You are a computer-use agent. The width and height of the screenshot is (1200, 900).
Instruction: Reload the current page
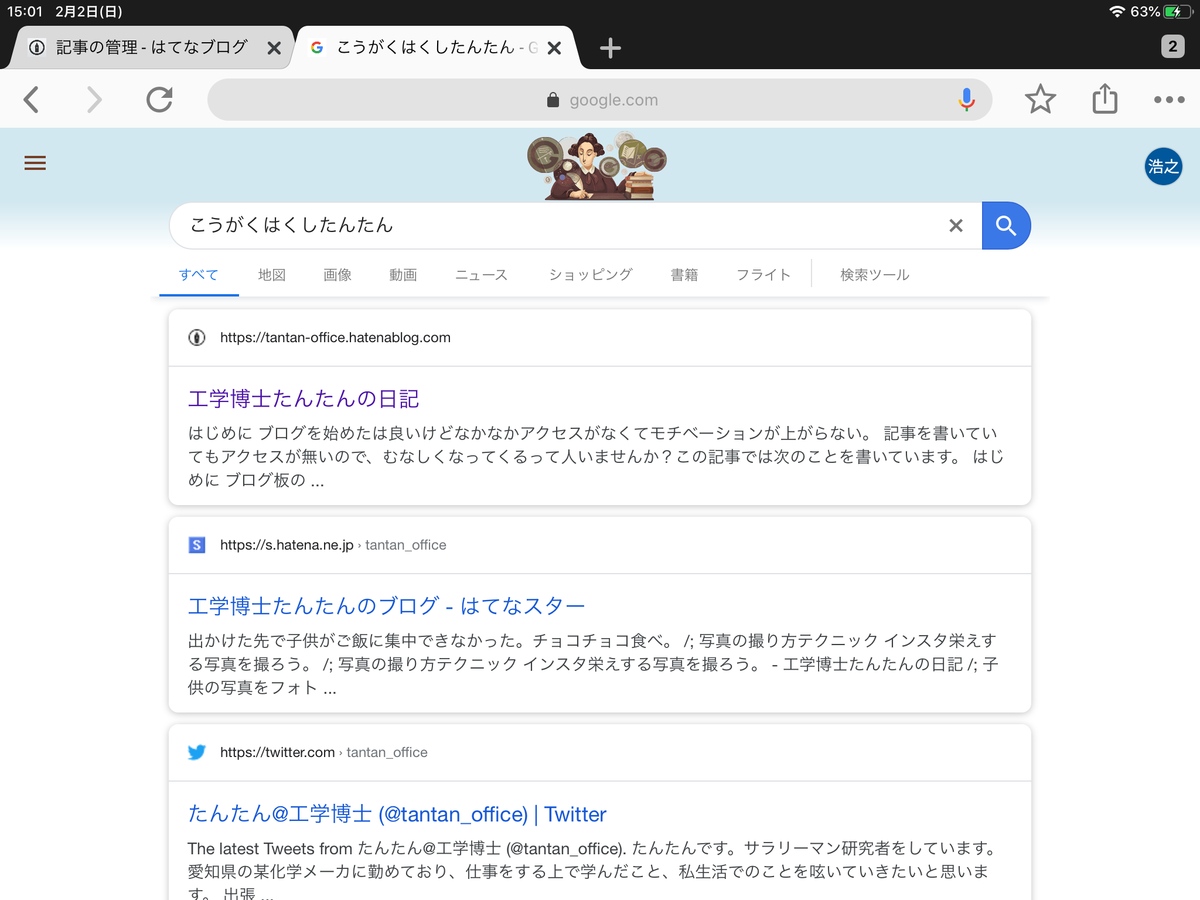[159, 99]
